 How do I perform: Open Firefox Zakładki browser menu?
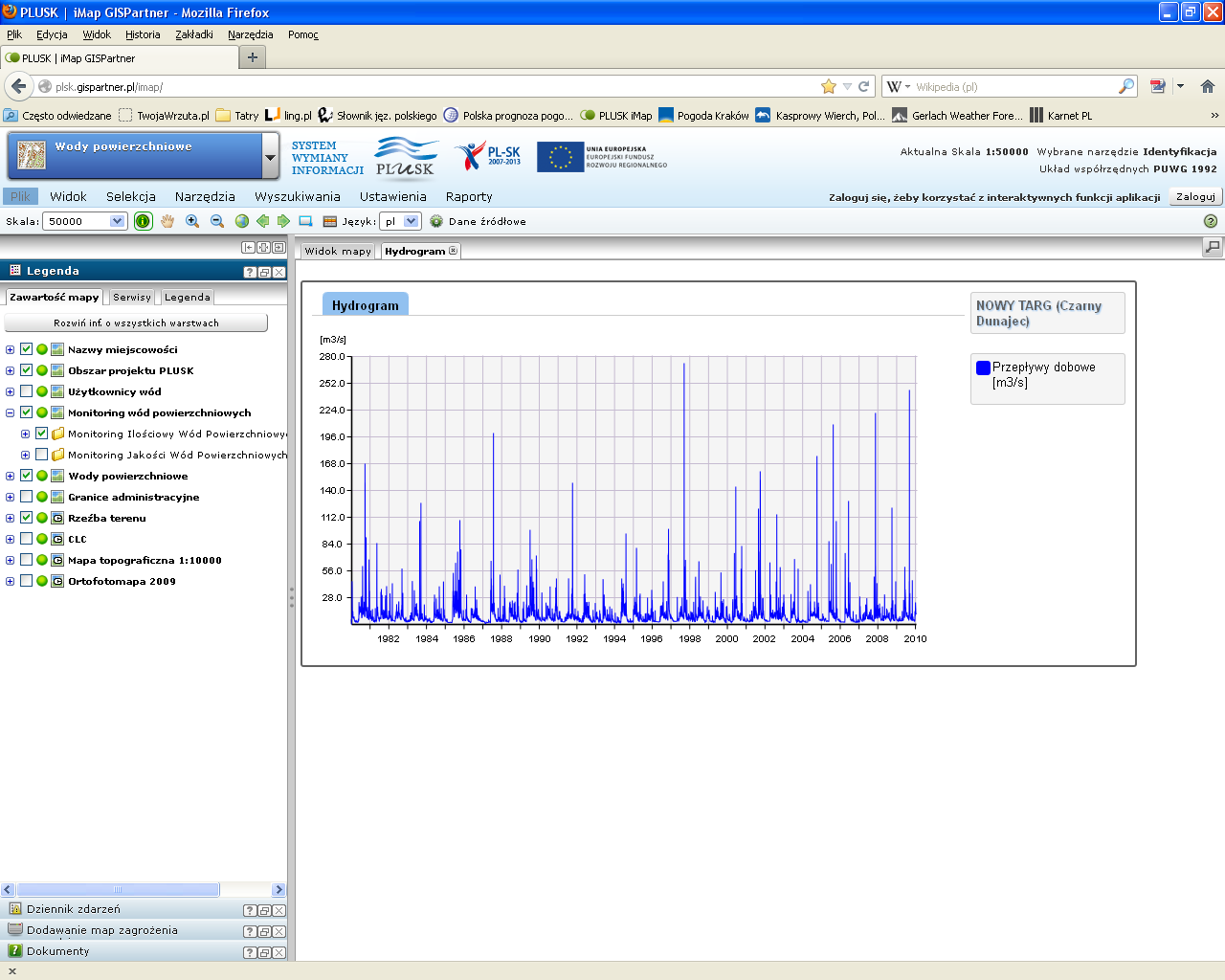point(194,34)
